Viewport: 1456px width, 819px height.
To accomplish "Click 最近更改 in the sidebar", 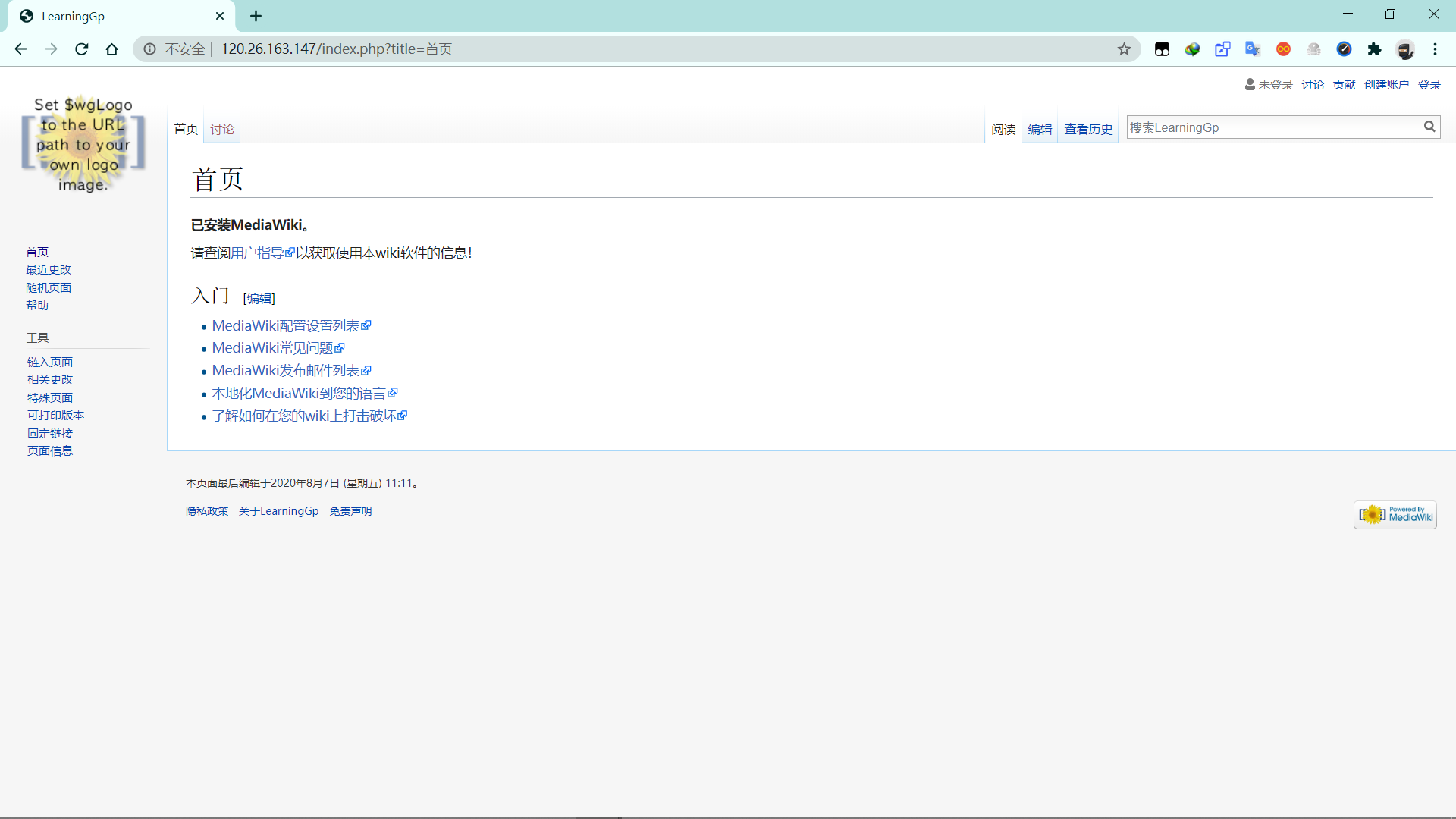I will 49,269.
